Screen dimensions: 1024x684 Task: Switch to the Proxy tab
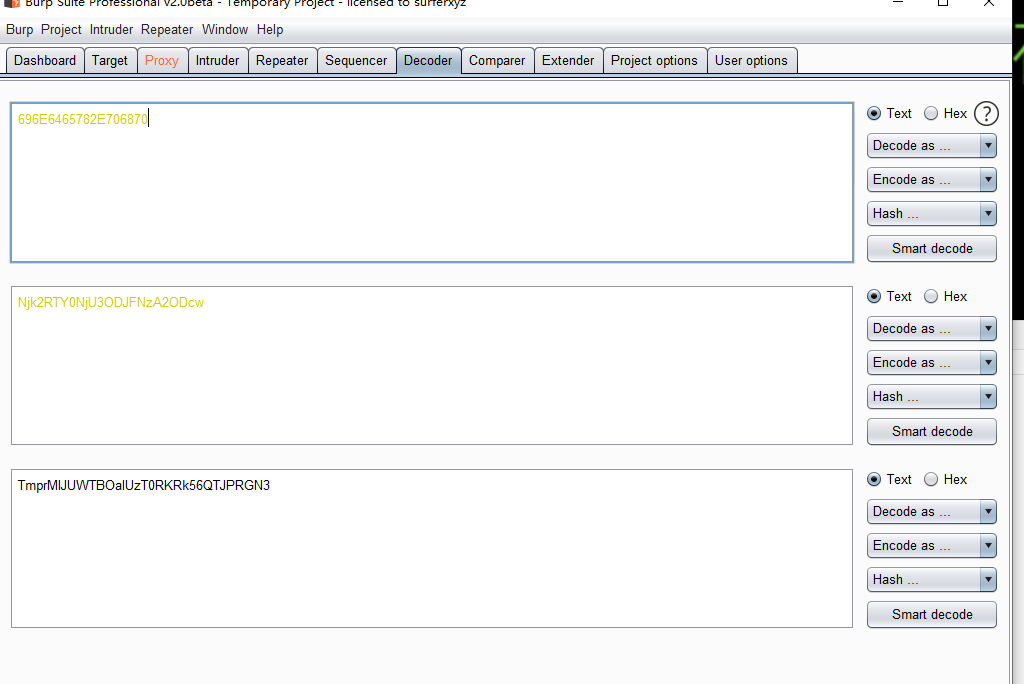coord(162,61)
